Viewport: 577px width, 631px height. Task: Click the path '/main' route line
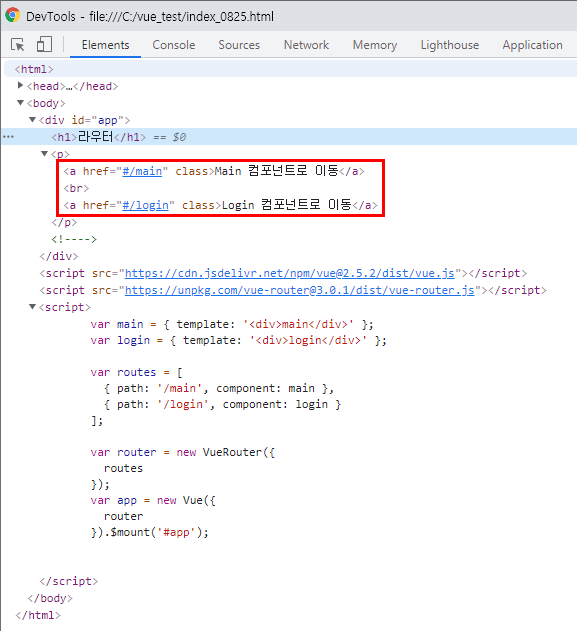(x=219, y=388)
